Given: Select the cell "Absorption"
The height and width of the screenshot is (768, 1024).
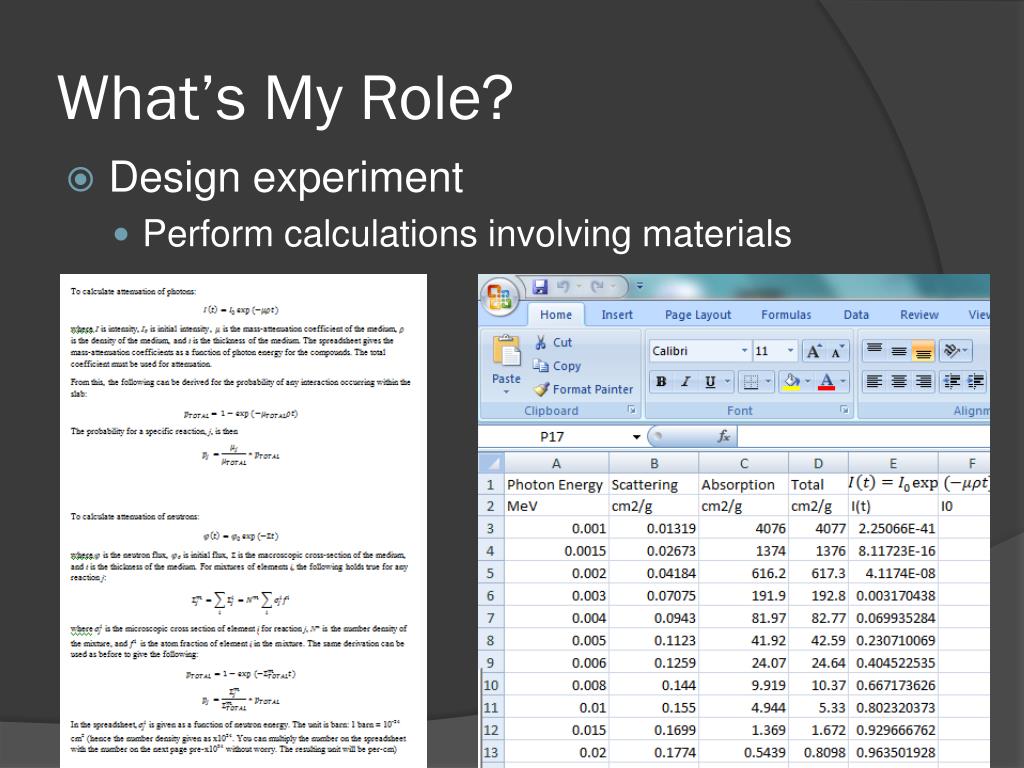Looking at the screenshot, I should [744, 485].
